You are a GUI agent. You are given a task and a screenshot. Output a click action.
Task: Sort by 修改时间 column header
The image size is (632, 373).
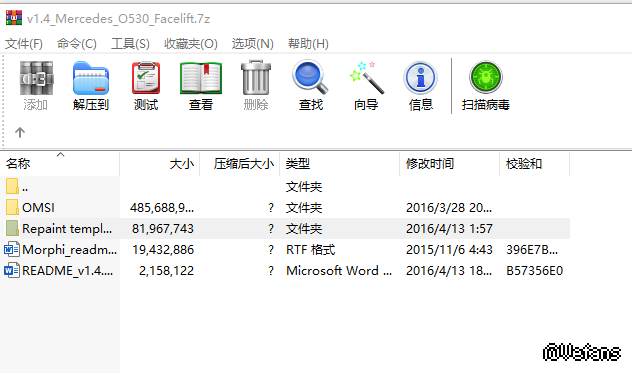449,164
